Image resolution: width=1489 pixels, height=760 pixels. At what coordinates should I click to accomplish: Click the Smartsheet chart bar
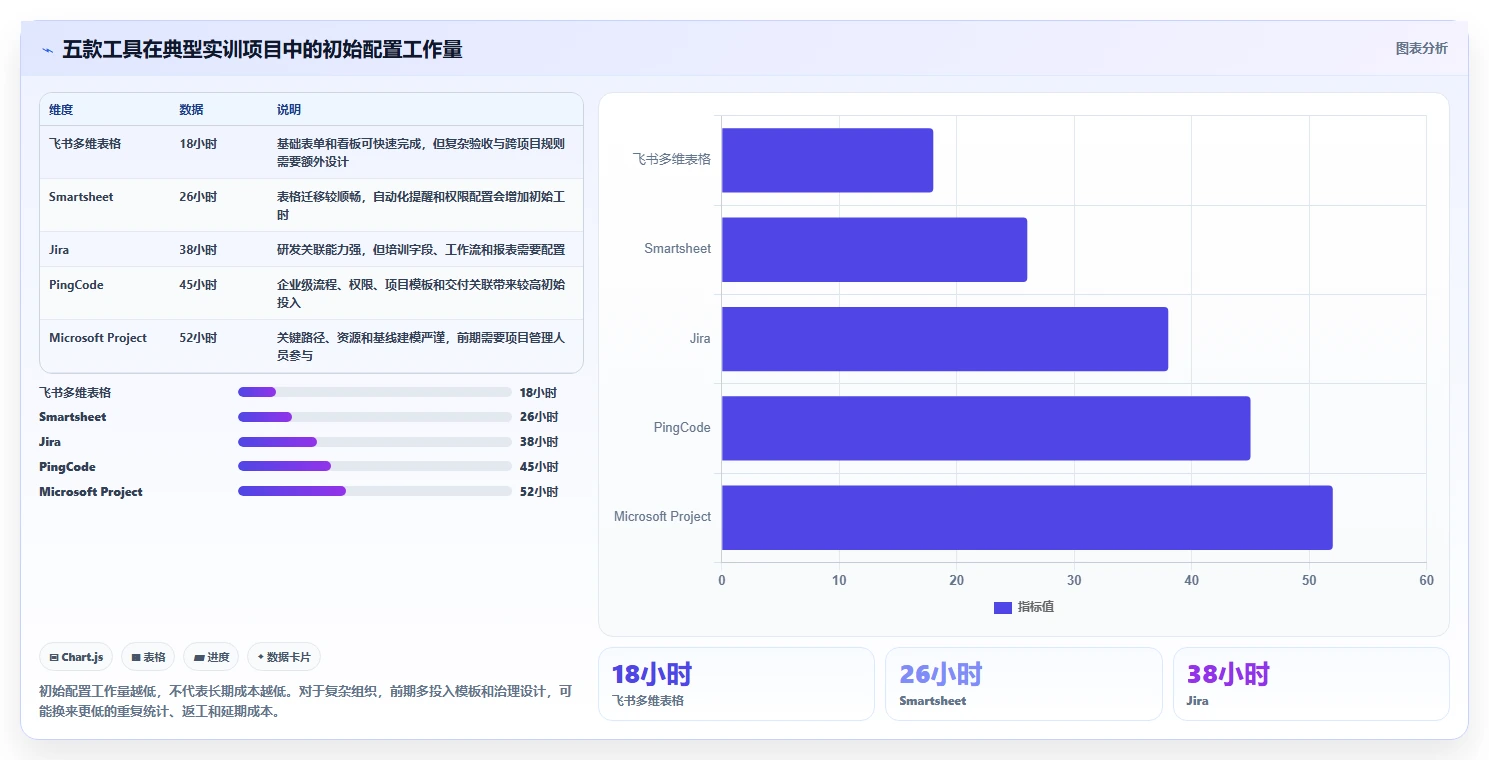[x=874, y=249]
